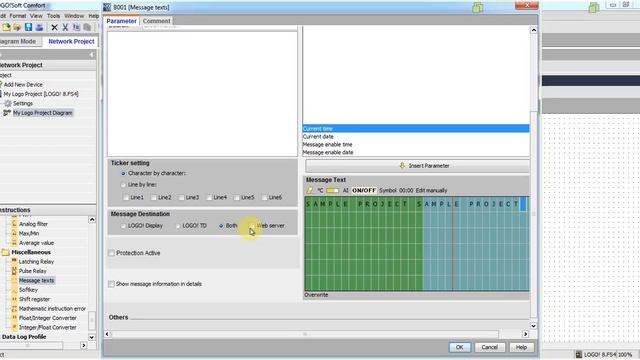Screen dimensions: 640x360
Task: Click the Insert Parameter button
Action: [x=418, y=166]
